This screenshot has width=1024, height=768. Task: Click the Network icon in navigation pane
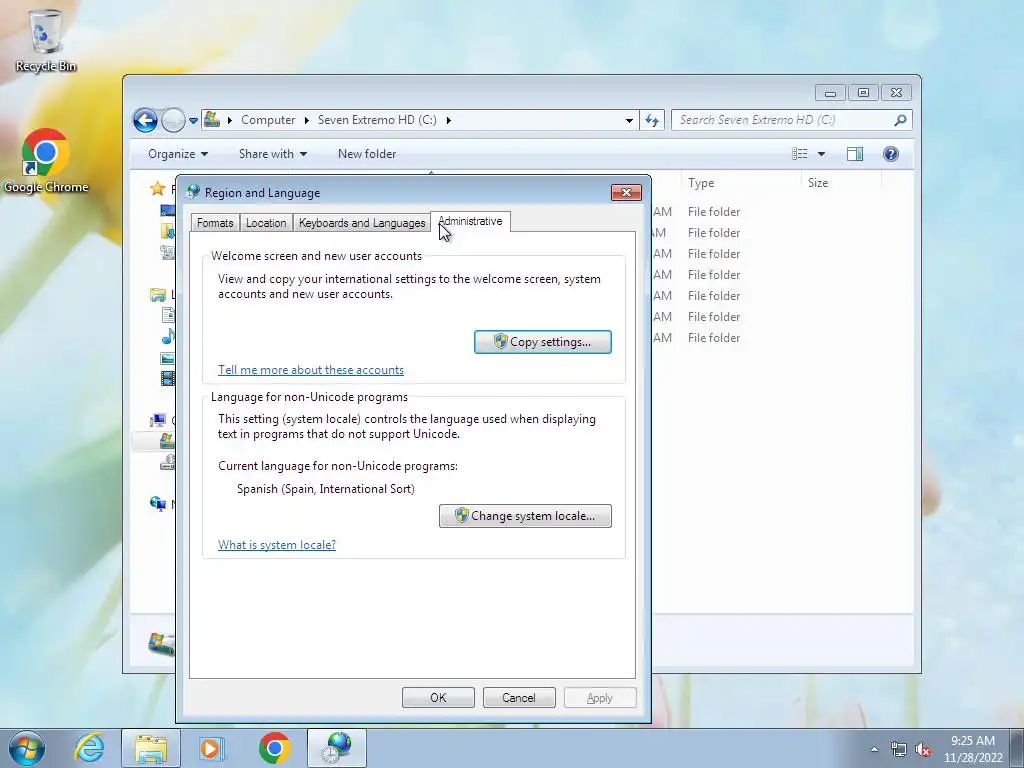coord(157,504)
